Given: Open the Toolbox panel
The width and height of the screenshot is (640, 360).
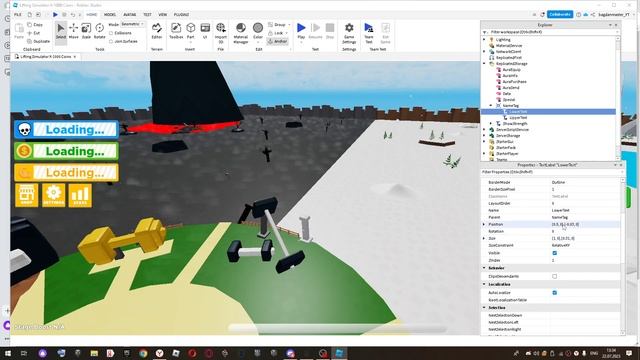Looking at the screenshot, I should (x=176, y=31).
